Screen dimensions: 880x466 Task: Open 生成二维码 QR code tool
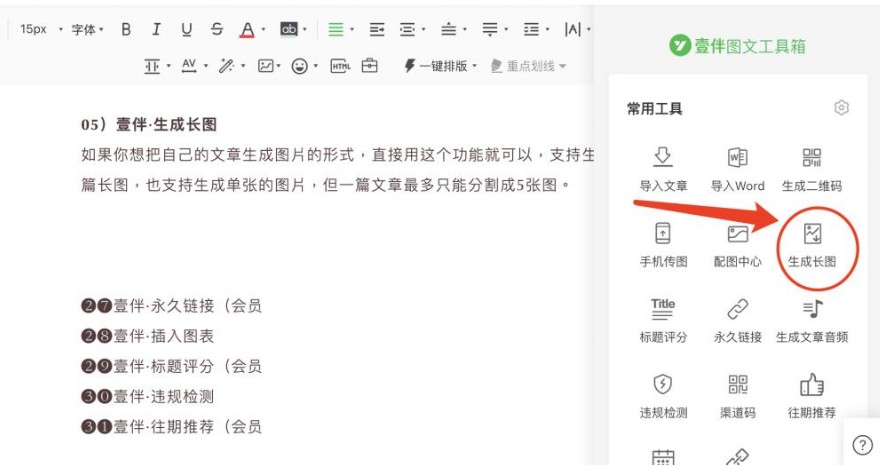tap(812, 170)
